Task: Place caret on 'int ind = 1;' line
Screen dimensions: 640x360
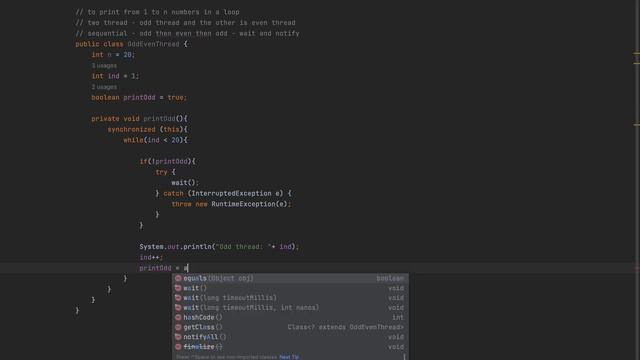Action: click(x=115, y=76)
